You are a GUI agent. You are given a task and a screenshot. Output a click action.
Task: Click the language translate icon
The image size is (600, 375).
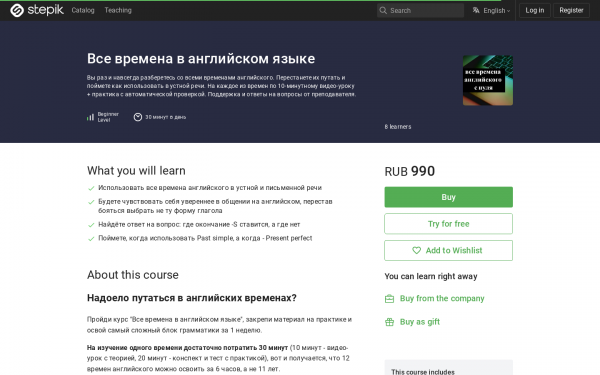click(x=476, y=10)
